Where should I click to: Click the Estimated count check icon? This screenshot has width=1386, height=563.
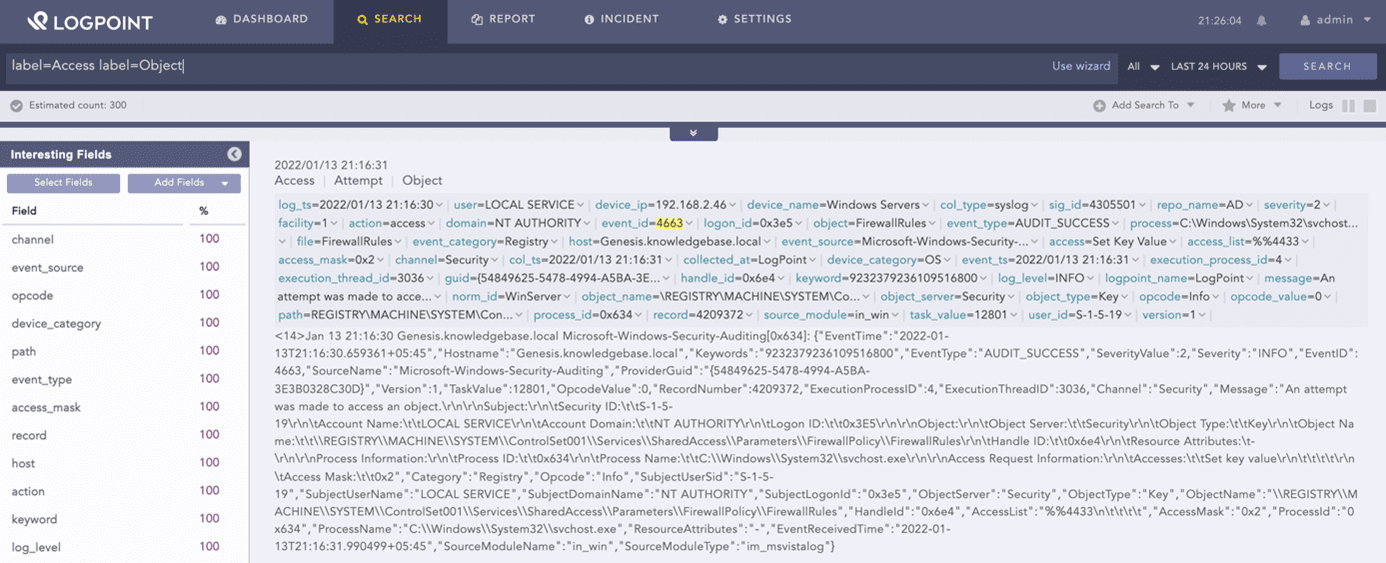pos(16,105)
